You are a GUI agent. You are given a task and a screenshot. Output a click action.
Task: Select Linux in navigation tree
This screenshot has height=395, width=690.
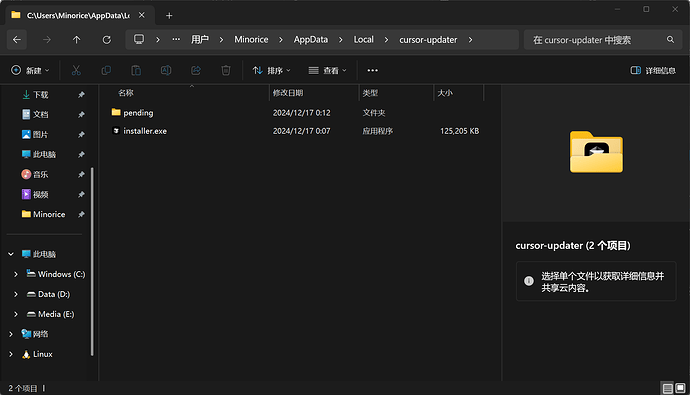tap(43, 354)
